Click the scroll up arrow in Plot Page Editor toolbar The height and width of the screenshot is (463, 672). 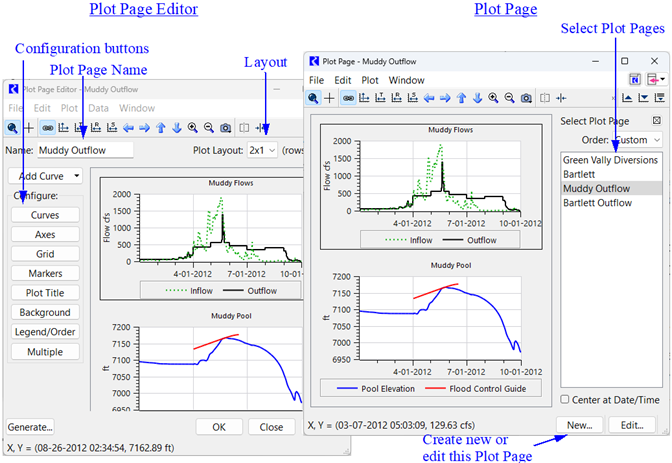tap(161, 128)
